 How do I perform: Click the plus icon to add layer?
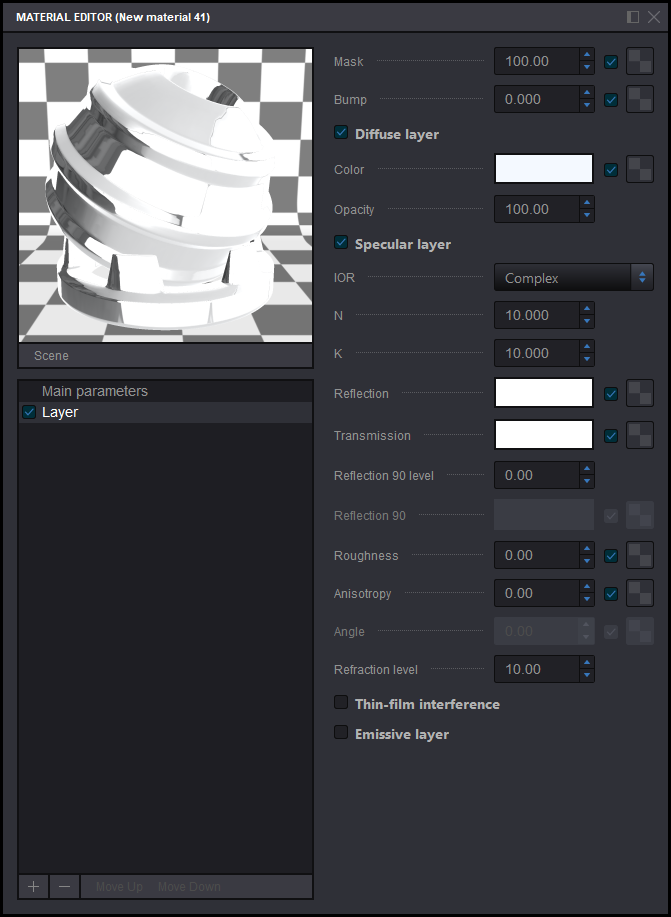[33, 887]
